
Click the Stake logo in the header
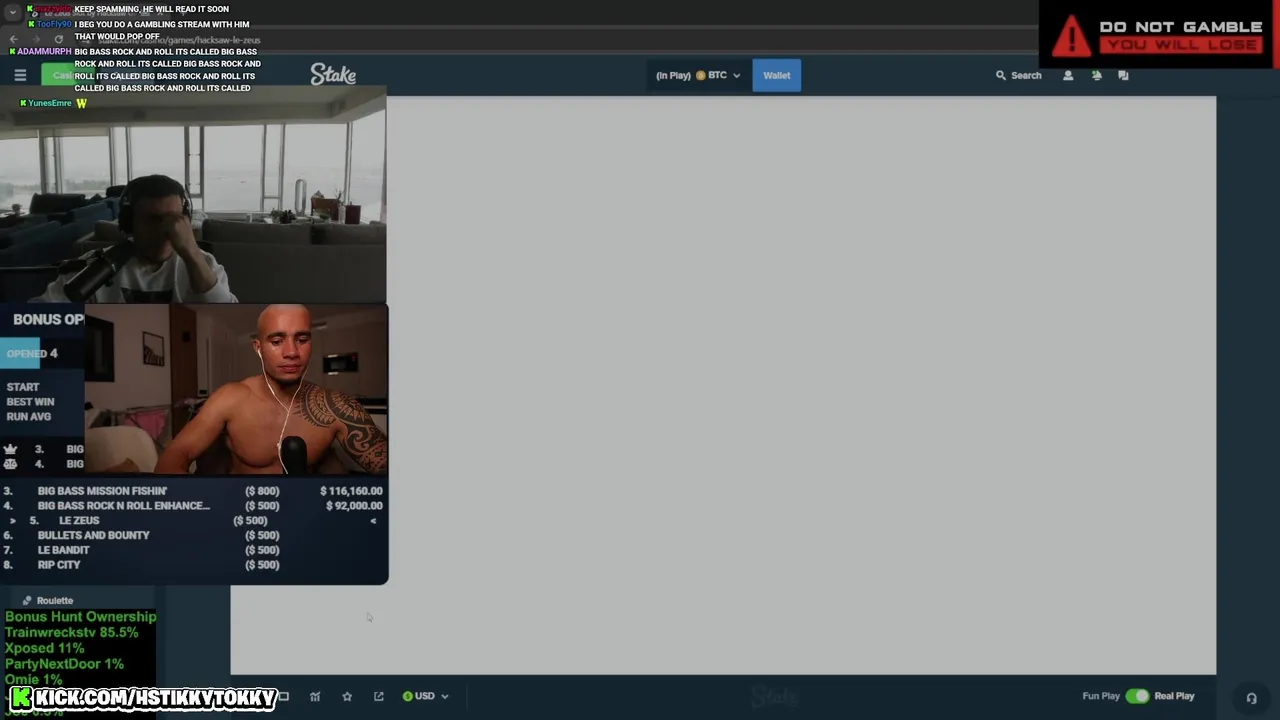coord(333,75)
